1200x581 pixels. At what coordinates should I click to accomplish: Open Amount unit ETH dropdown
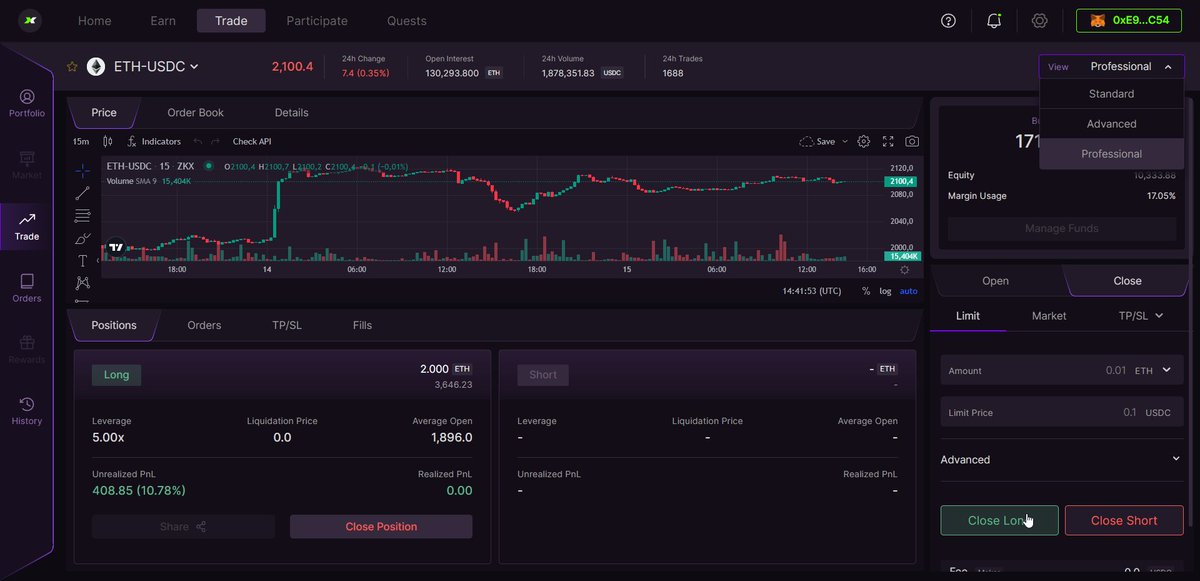point(1153,370)
